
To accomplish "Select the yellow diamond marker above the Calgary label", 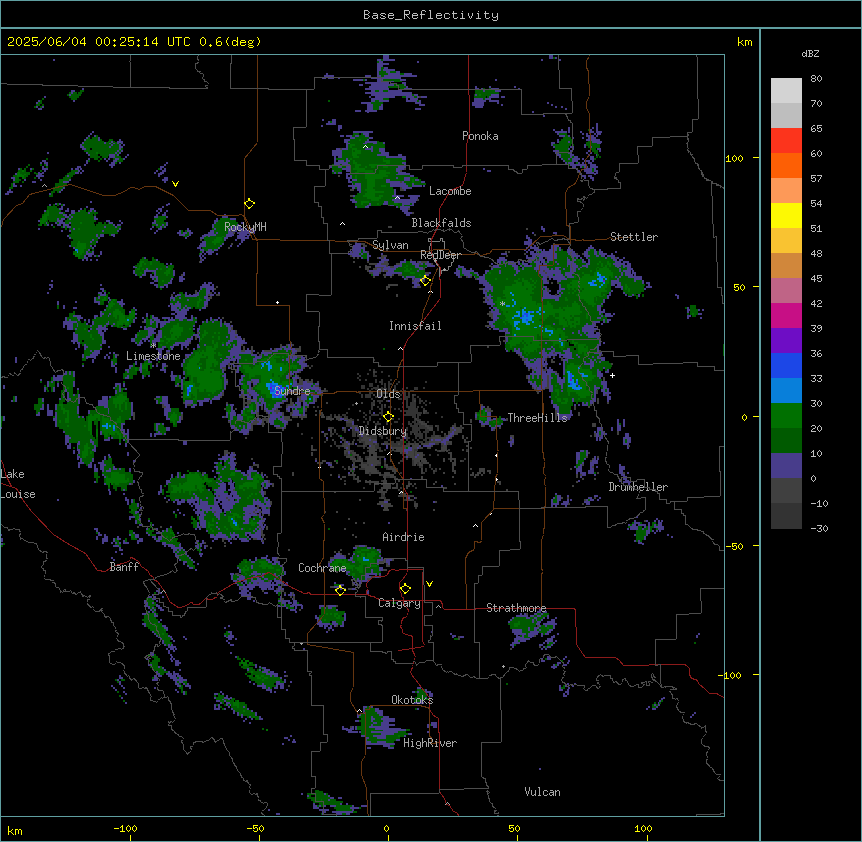I will tap(405, 589).
